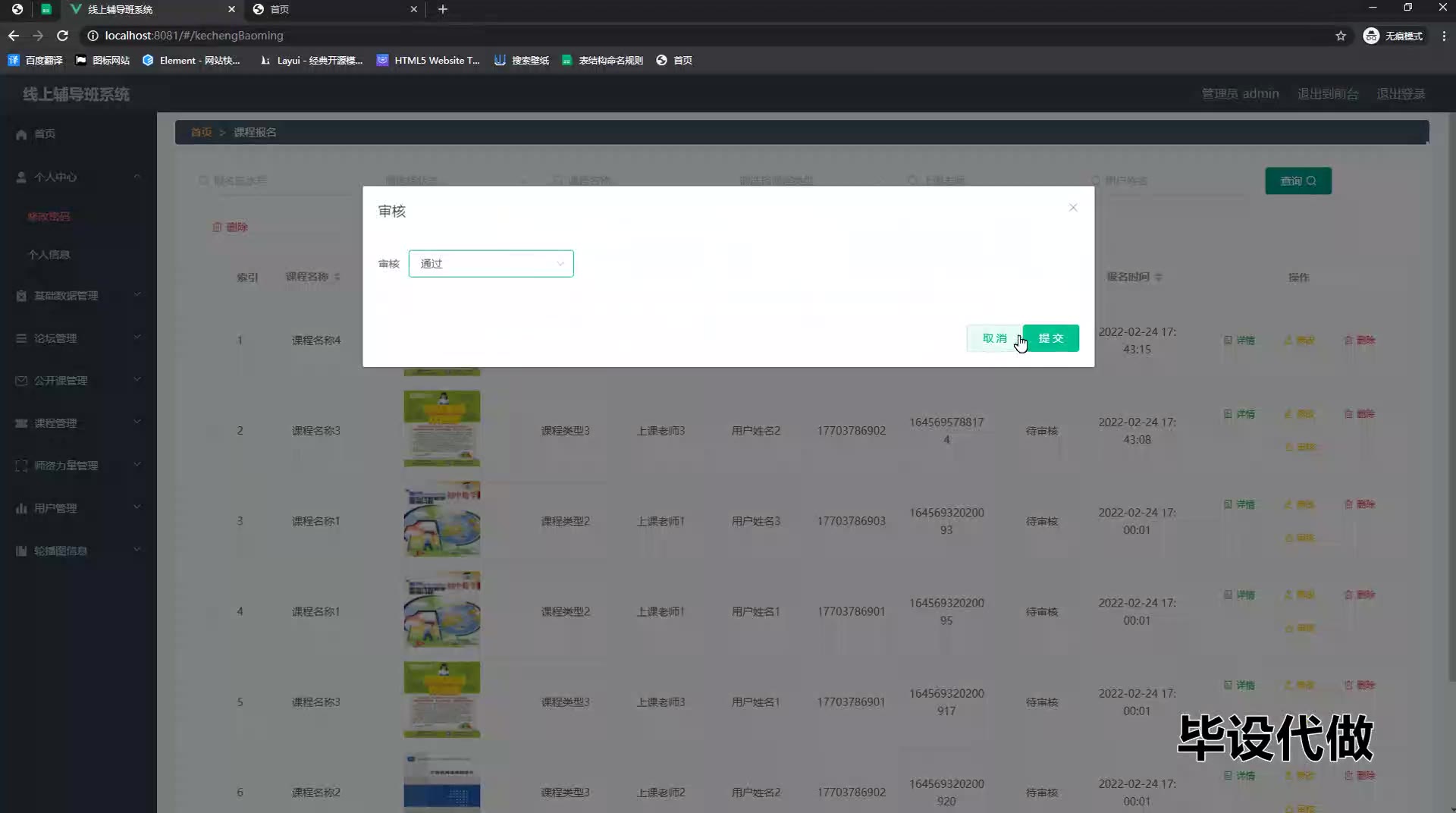
Task: Open the Element bookmark
Action: [x=191, y=61]
